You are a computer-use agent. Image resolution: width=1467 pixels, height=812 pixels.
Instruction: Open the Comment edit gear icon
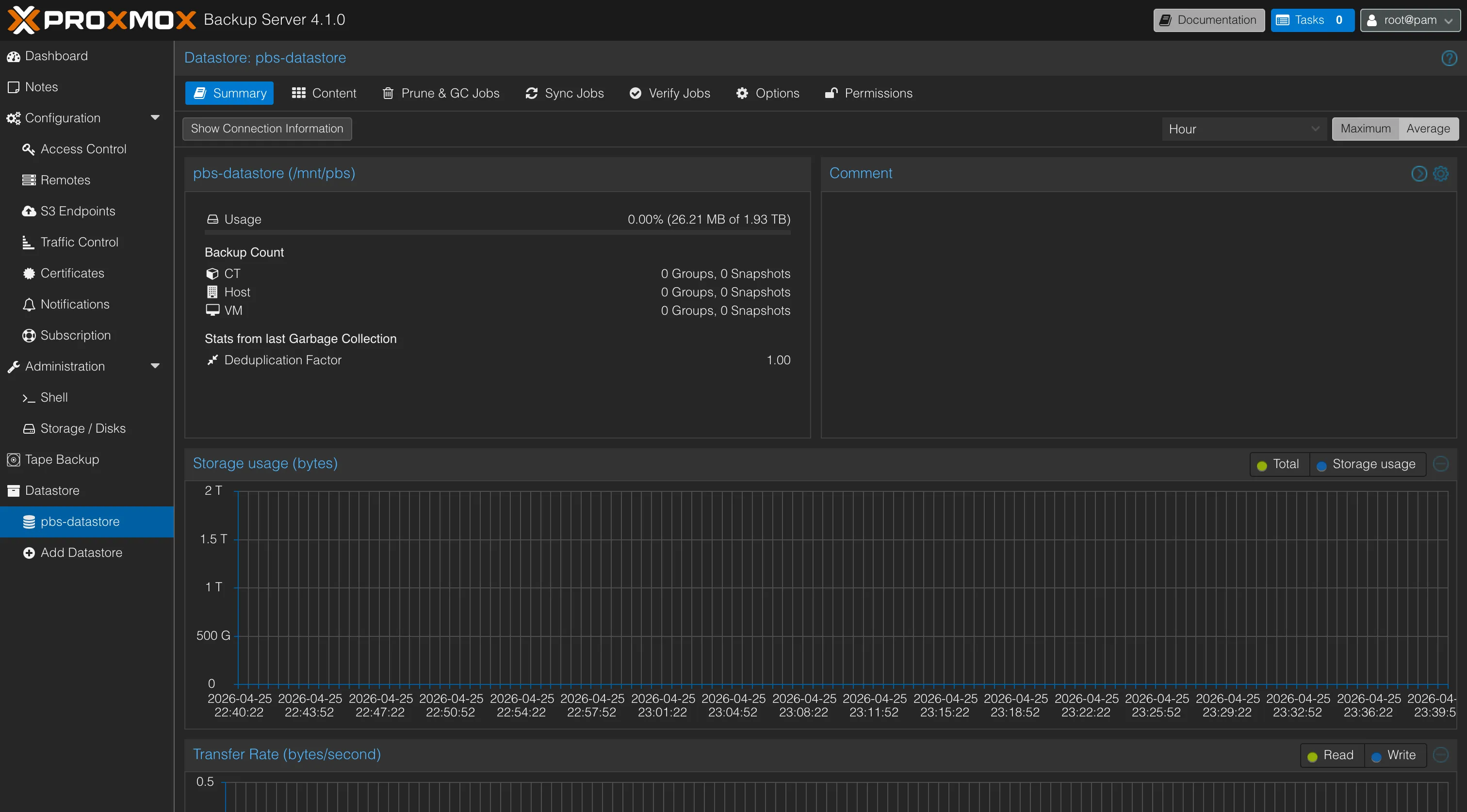[1441, 174]
